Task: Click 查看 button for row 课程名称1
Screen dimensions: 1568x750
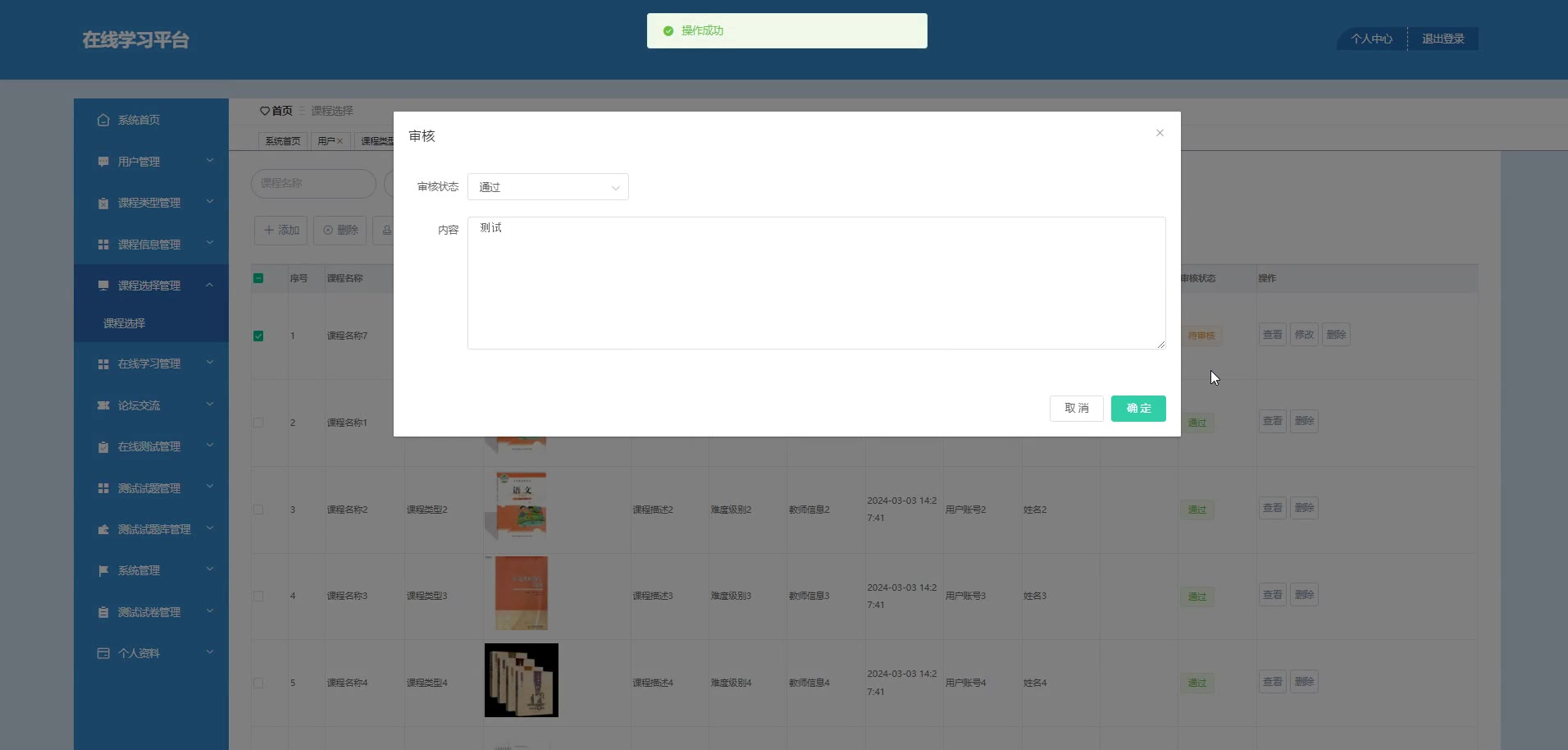Action: pos(1272,421)
